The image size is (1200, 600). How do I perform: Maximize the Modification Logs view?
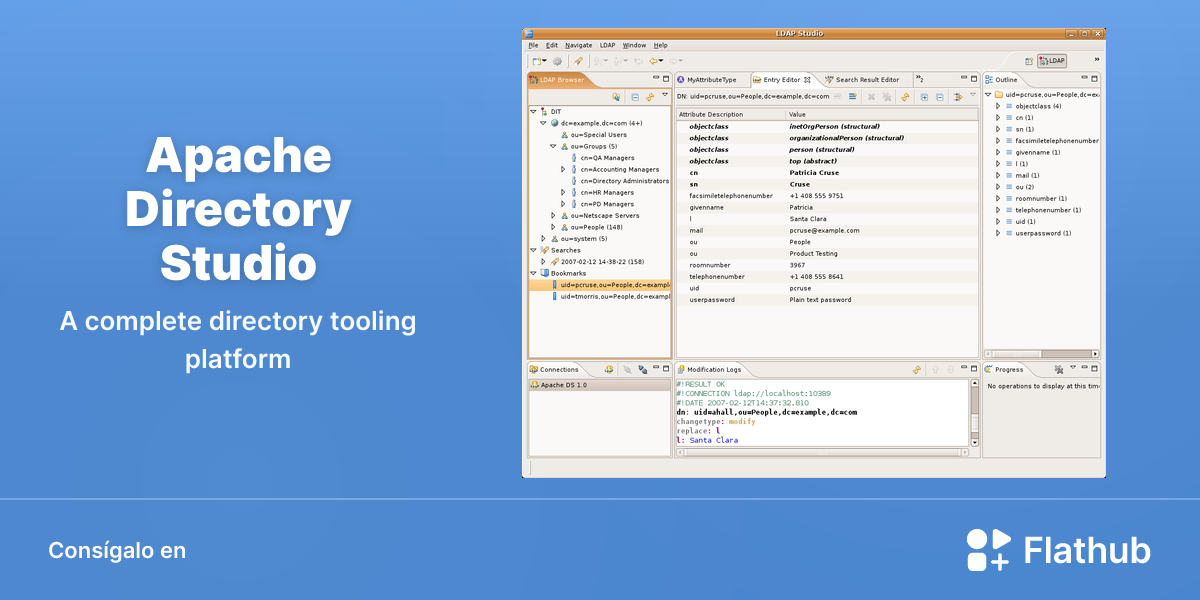[x=974, y=368]
